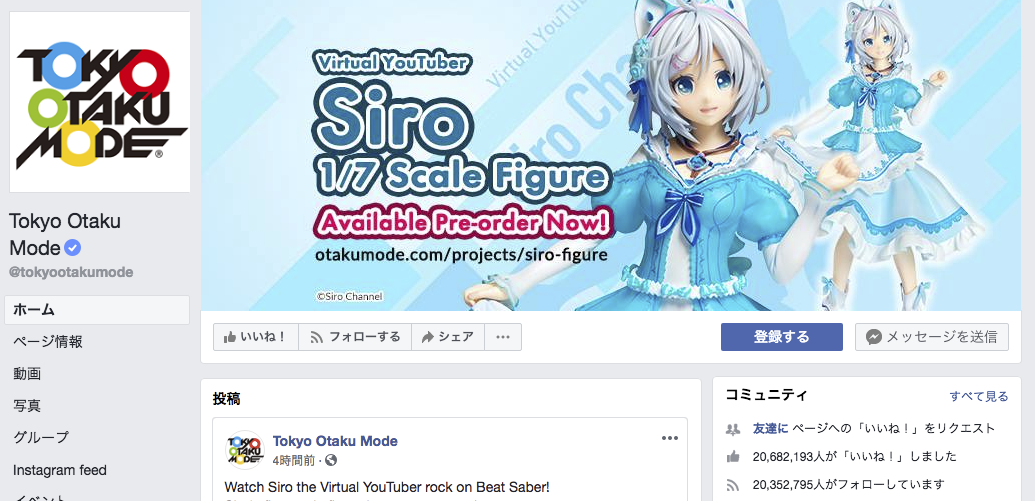Image resolution: width=1035 pixels, height=501 pixels.
Task: Click the Messenger icon on メッセージを送信
Action: point(873,337)
